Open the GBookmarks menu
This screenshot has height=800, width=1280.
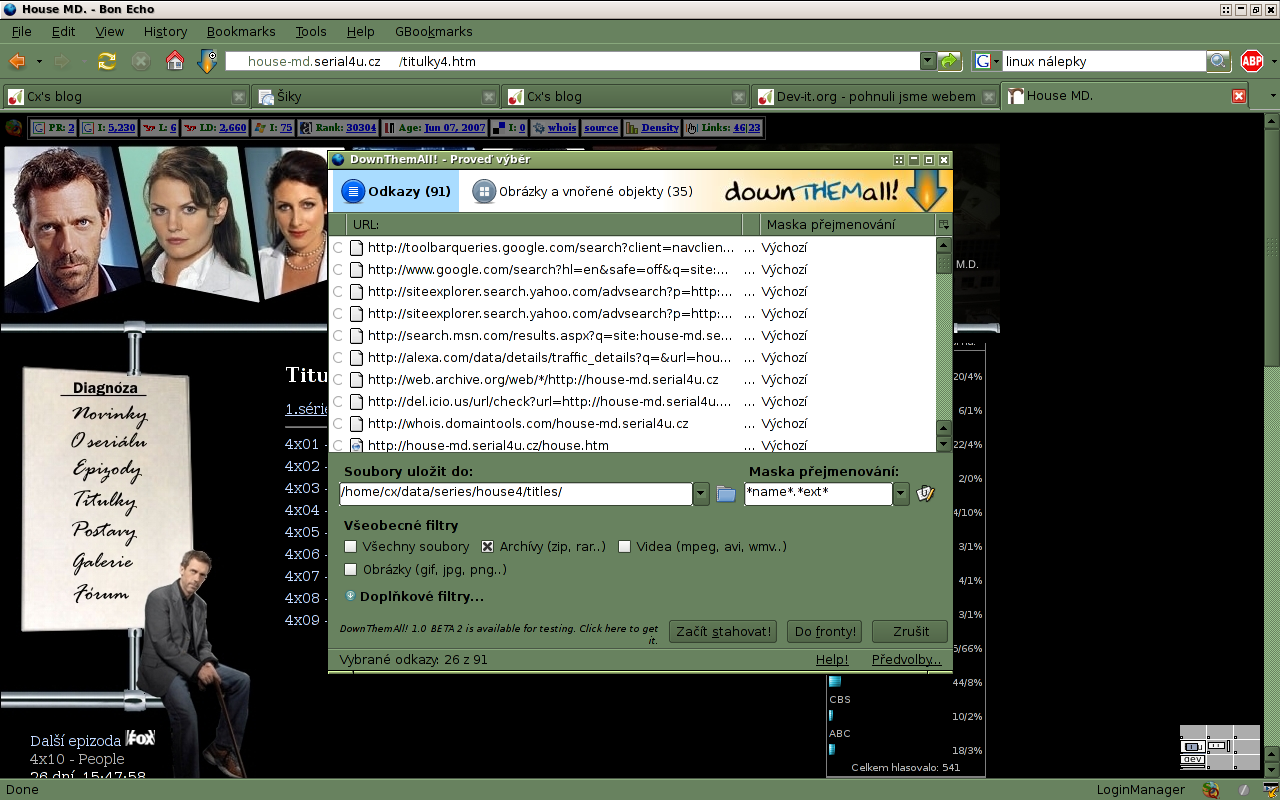pyautogui.click(x=434, y=31)
